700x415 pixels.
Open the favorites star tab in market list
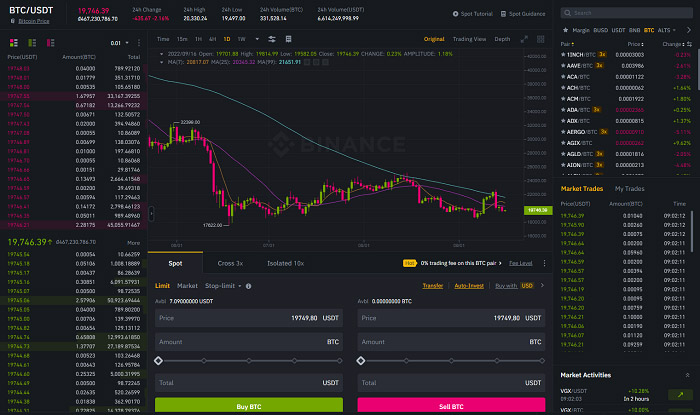pyautogui.click(x=565, y=30)
